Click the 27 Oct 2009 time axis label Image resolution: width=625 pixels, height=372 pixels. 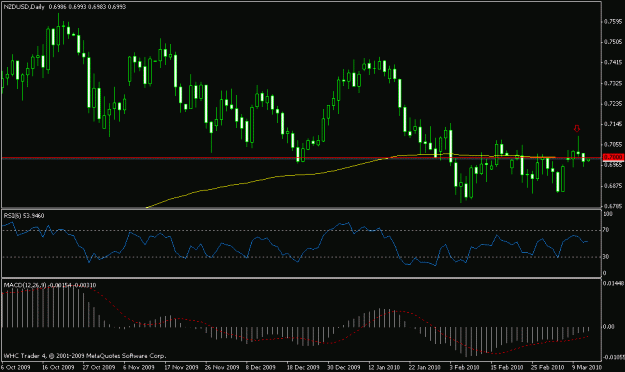pos(99,367)
